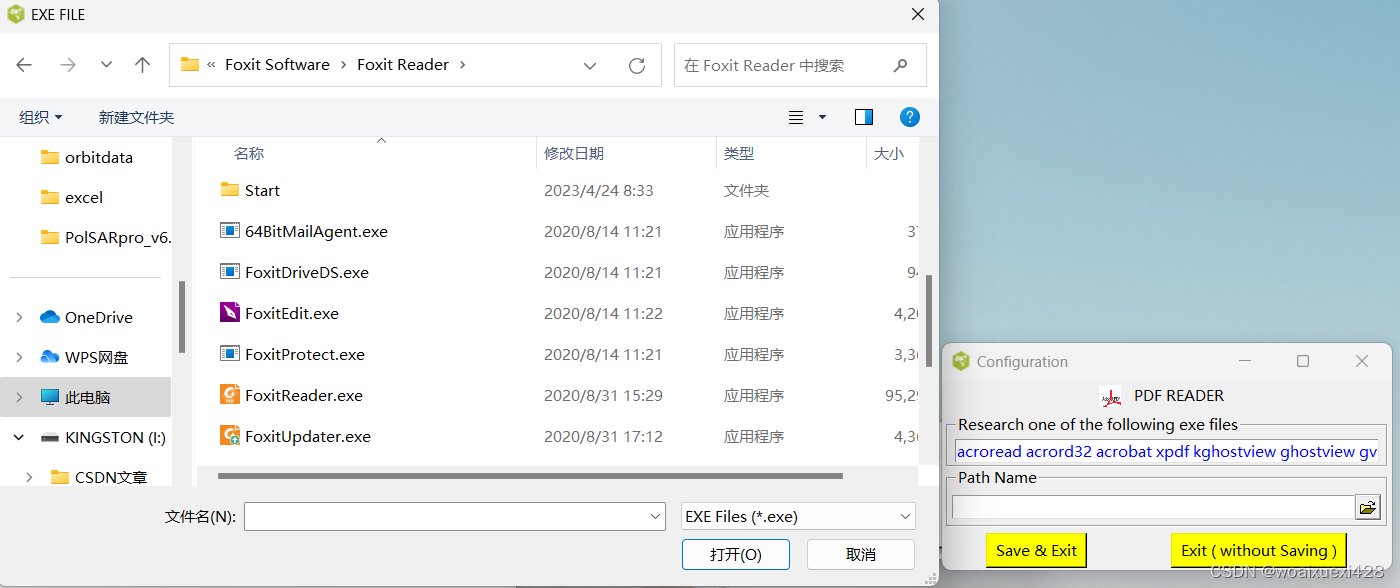The image size is (1400, 588).
Task: Open the address bar path history dropdown
Action: (590, 65)
